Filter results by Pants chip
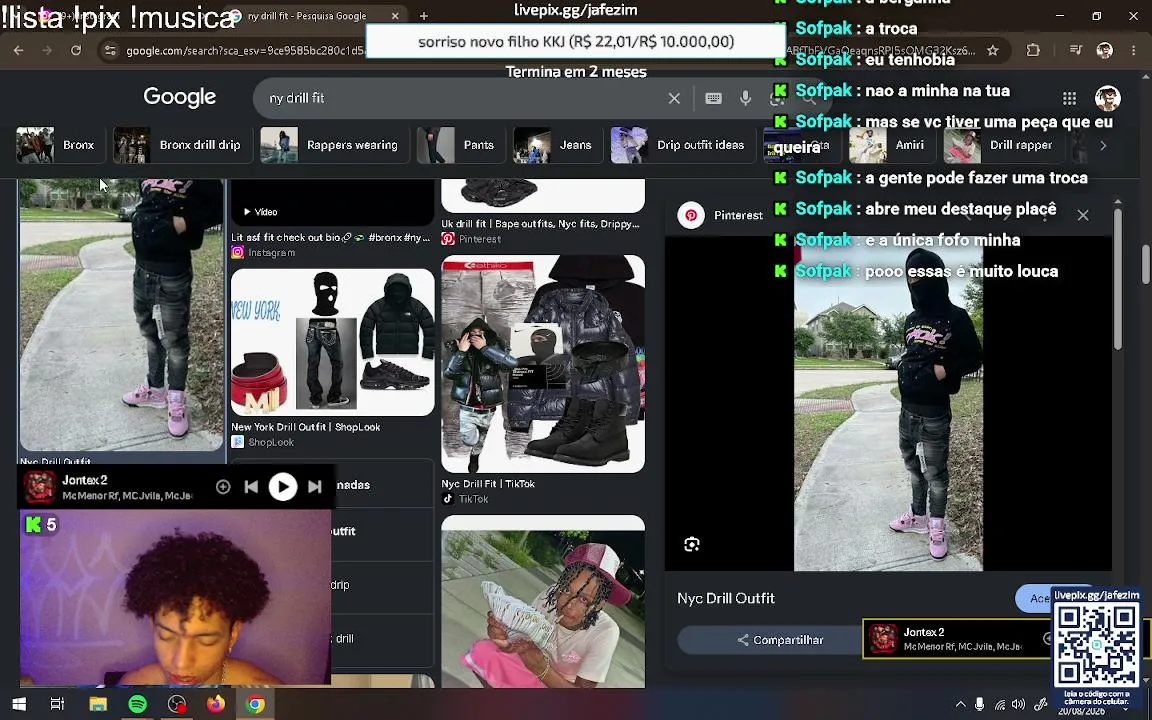1152x720 pixels. [460, 145]
